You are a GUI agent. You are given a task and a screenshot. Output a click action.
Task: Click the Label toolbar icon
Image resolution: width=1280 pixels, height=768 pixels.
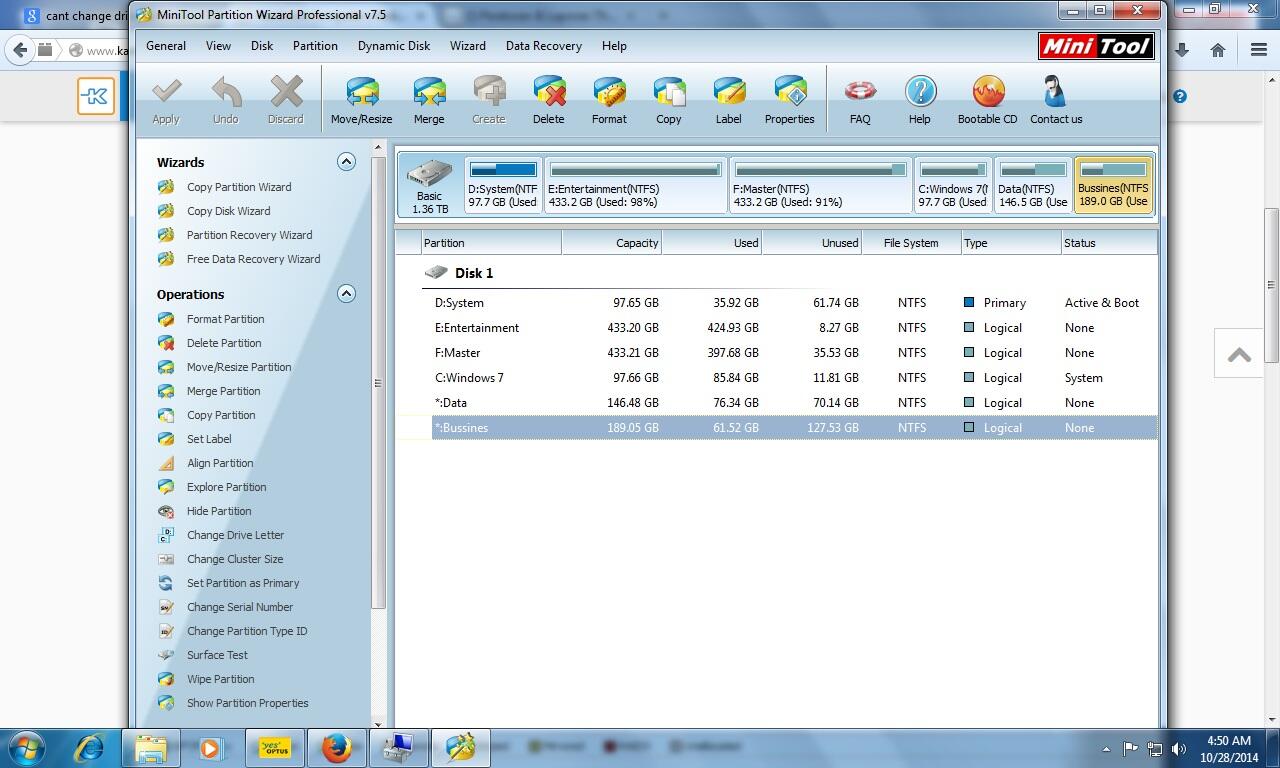tap(729, 100)
